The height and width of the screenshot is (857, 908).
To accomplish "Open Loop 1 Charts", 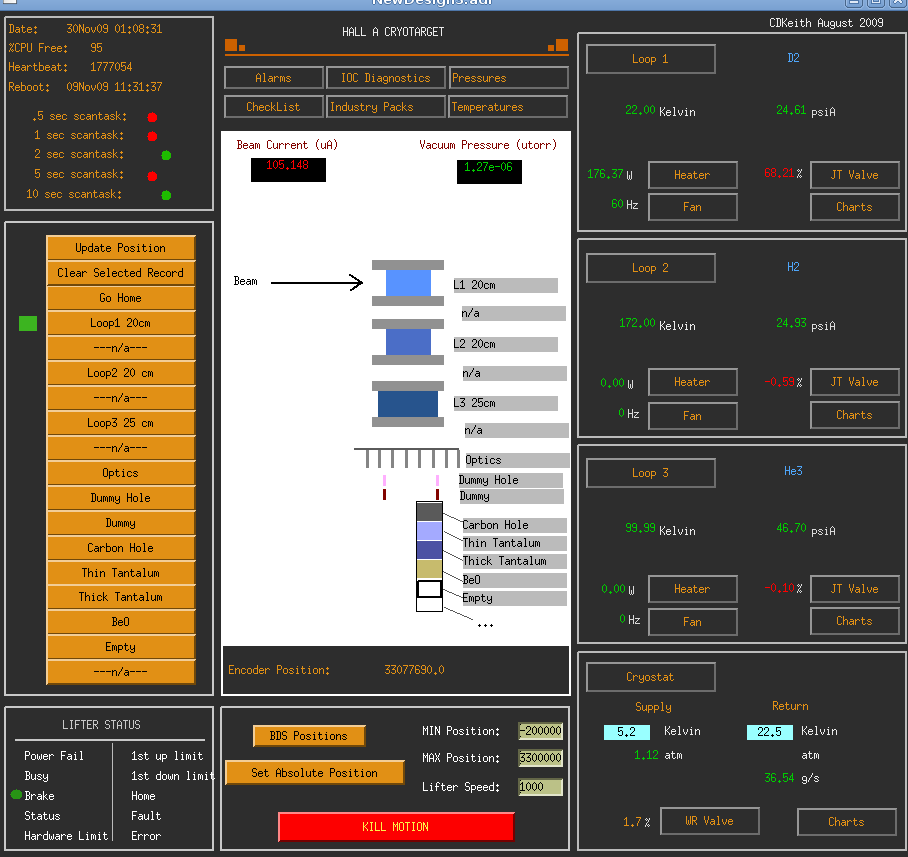I will 855,207.
